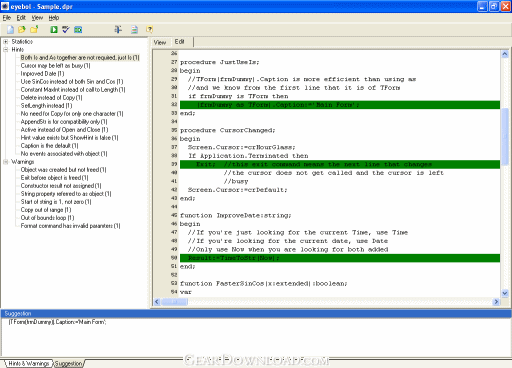Open the Help menu
Viewport: 512px width, 368px height.
(54, 18)
